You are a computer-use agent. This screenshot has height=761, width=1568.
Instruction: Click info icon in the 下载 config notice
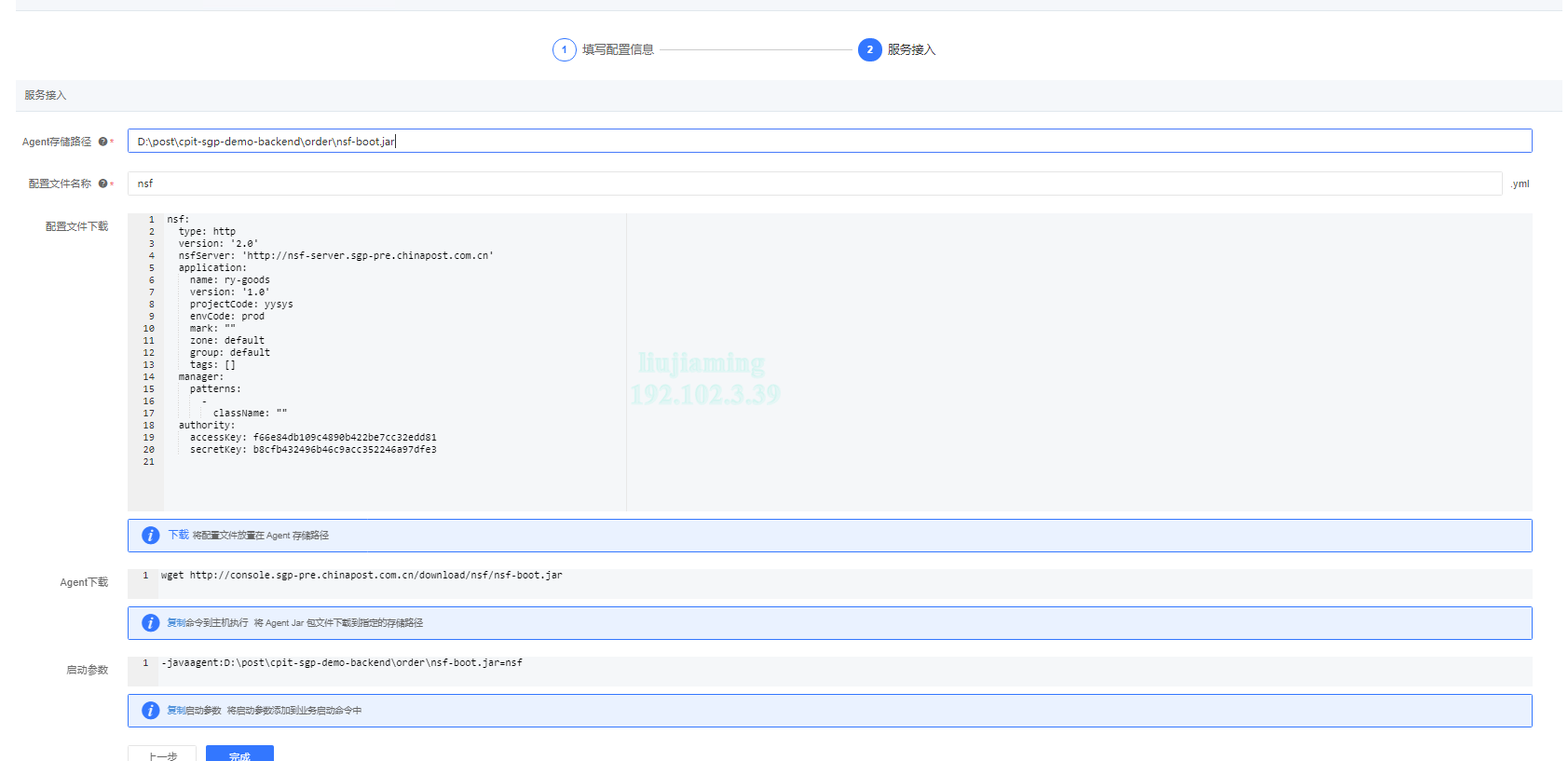click(150, 536)
